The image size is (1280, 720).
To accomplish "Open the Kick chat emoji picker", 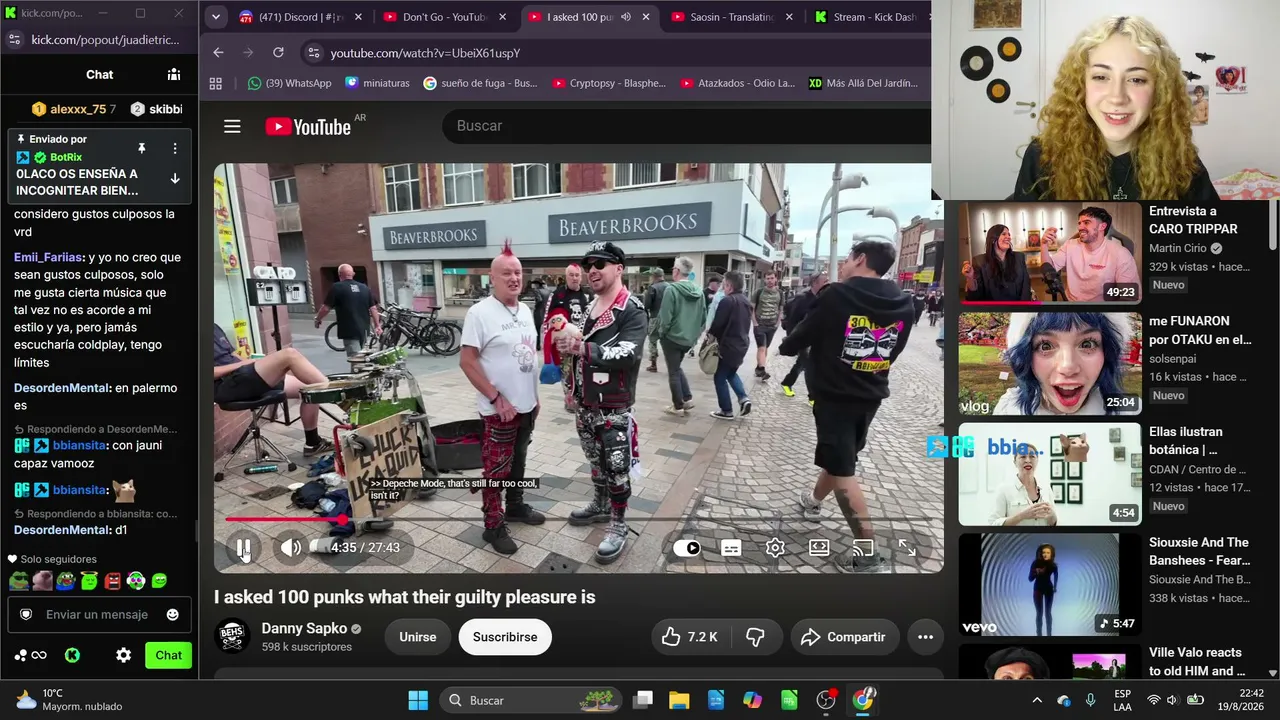I will click(x=172, y=614).
